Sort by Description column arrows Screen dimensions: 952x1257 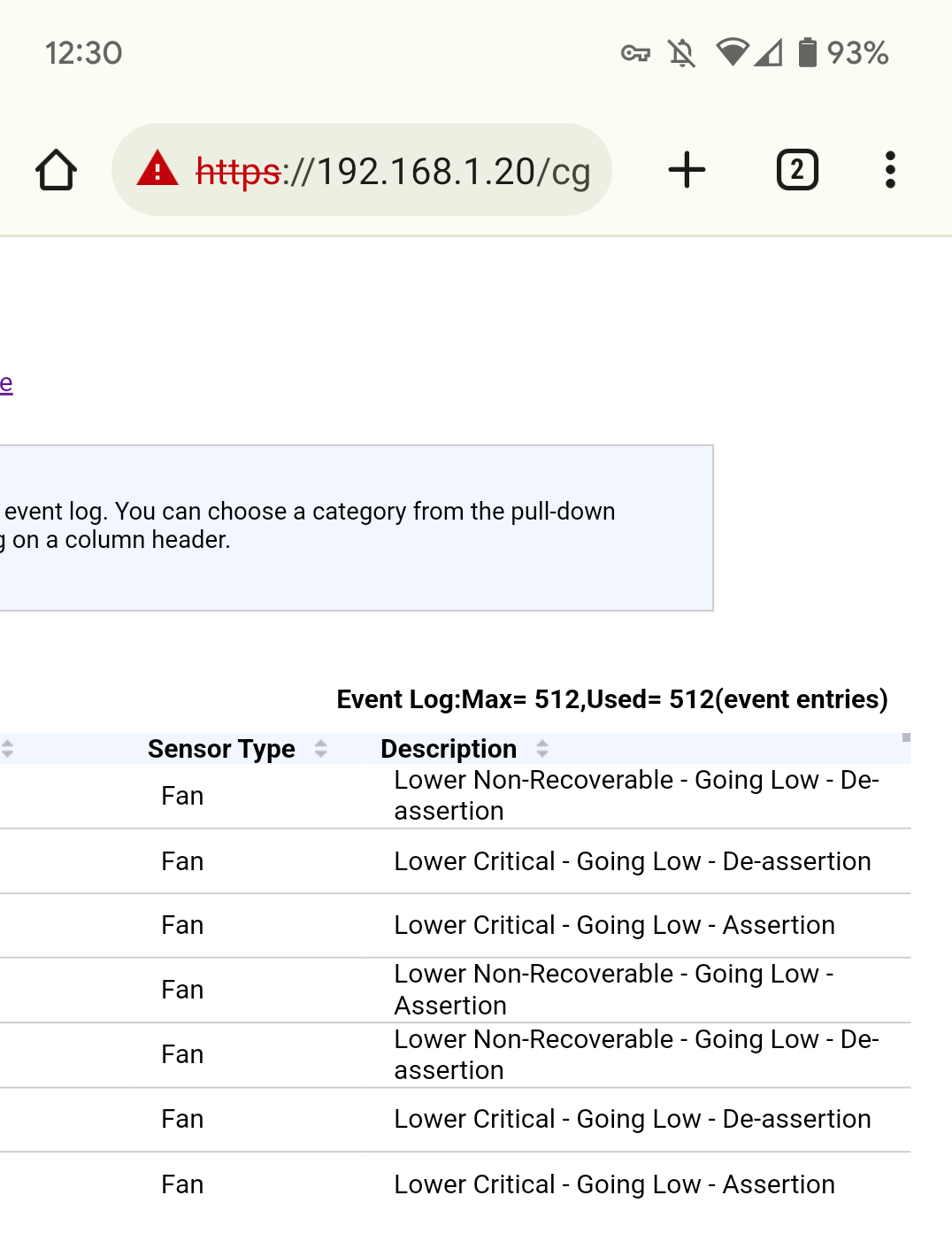coord(542,749)
